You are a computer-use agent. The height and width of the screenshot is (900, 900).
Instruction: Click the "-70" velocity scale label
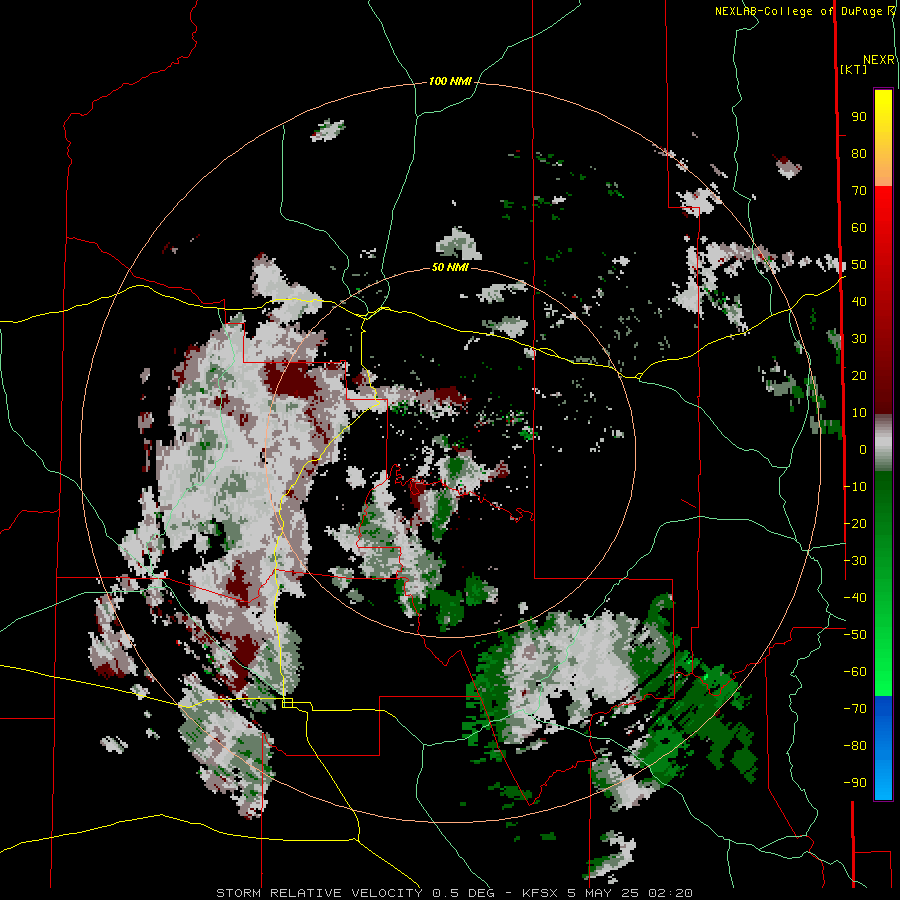tap(855, 709)
